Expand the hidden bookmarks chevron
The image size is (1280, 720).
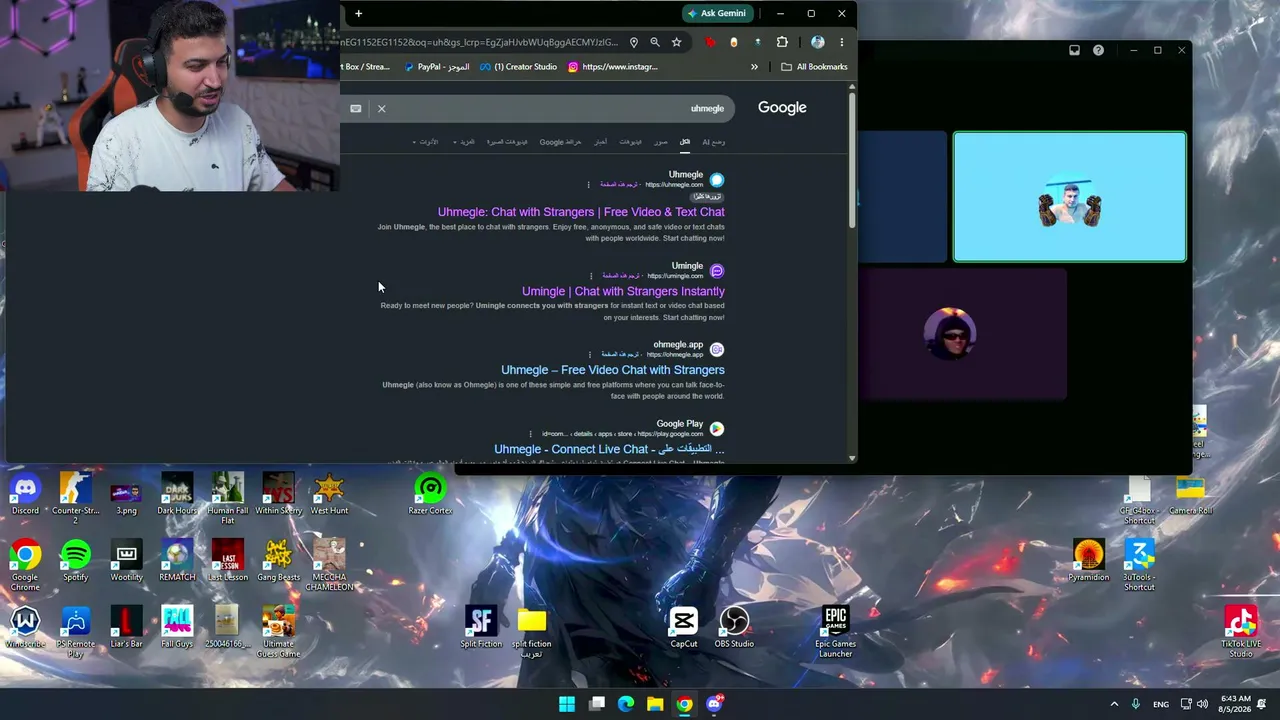tap(754, 67)
